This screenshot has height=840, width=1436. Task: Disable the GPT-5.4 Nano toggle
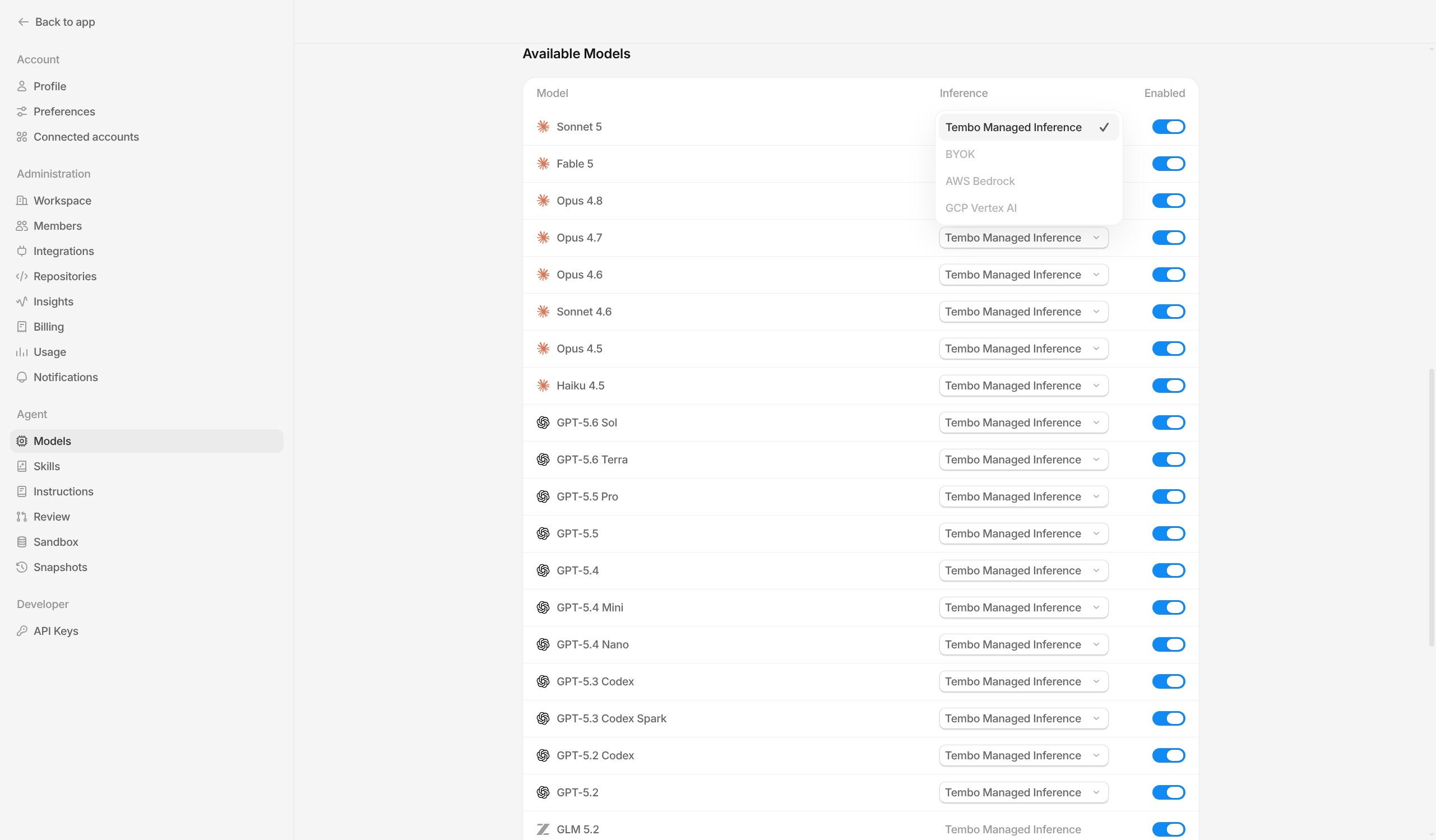(1168, 644)
